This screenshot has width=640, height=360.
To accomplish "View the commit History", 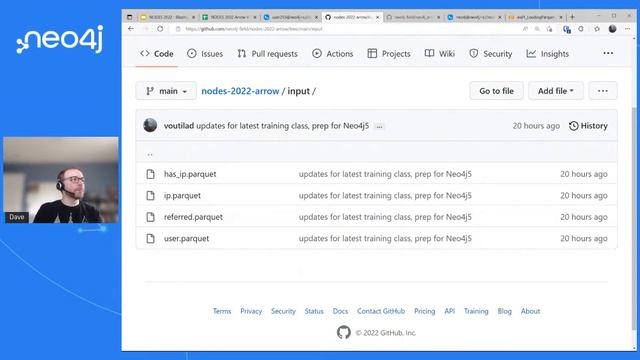I will pos(588,126).
